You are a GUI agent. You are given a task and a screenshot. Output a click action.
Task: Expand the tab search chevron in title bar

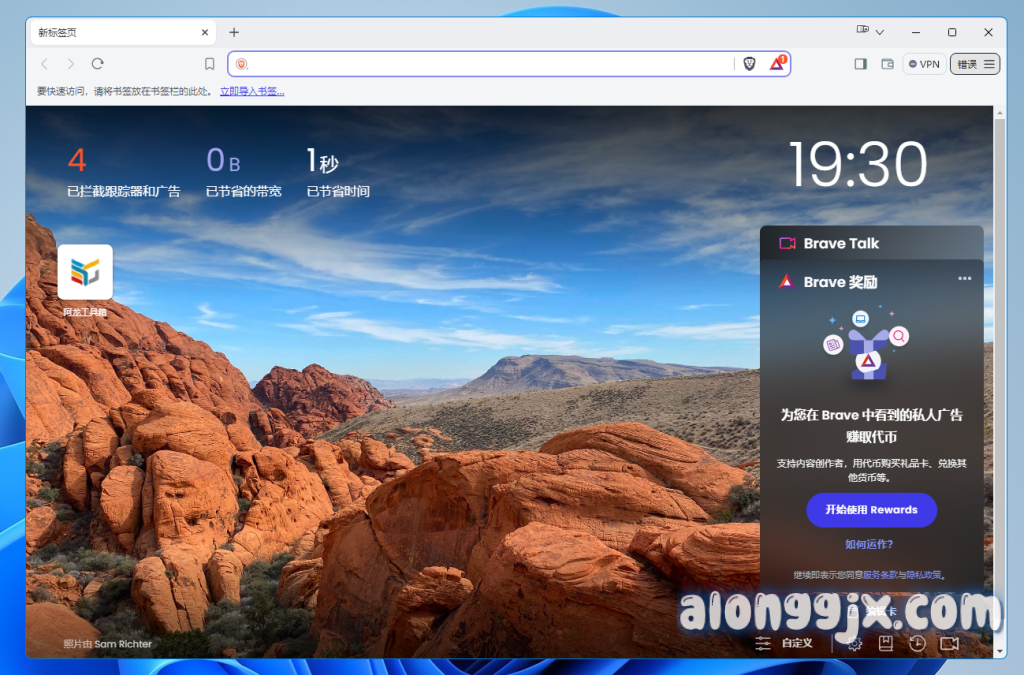click(880, 33)
